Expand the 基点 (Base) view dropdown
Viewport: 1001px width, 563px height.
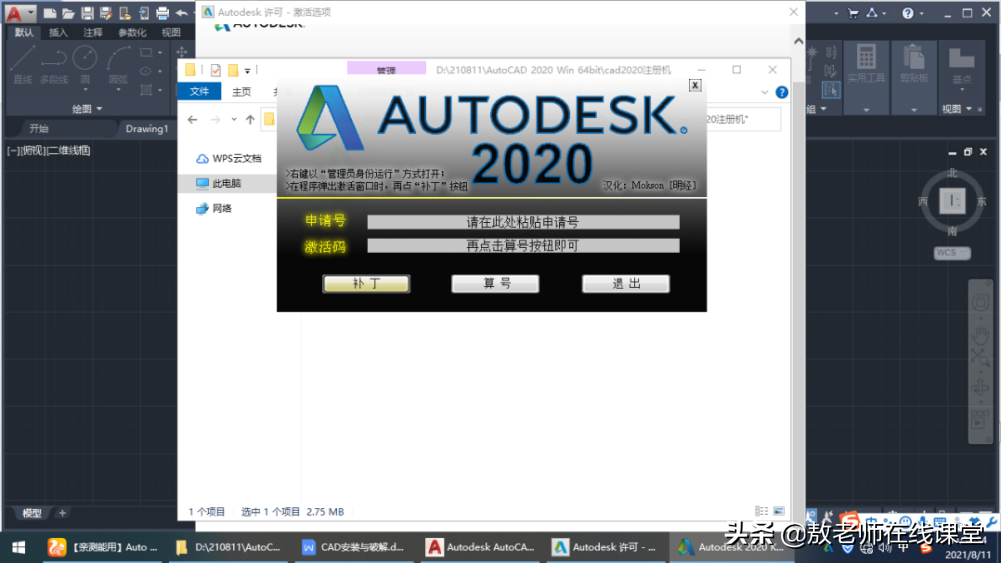[961, 89]
